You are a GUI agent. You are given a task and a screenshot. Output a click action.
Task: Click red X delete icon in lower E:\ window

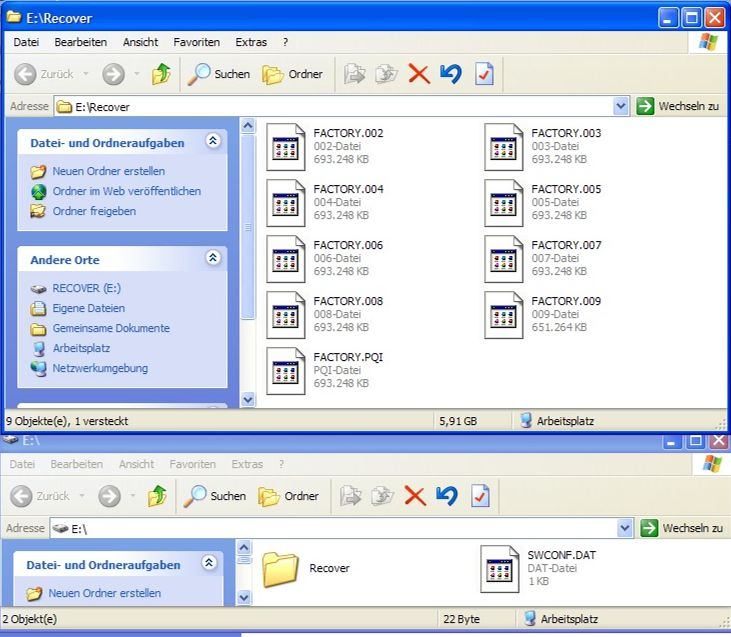coord(415,496)
